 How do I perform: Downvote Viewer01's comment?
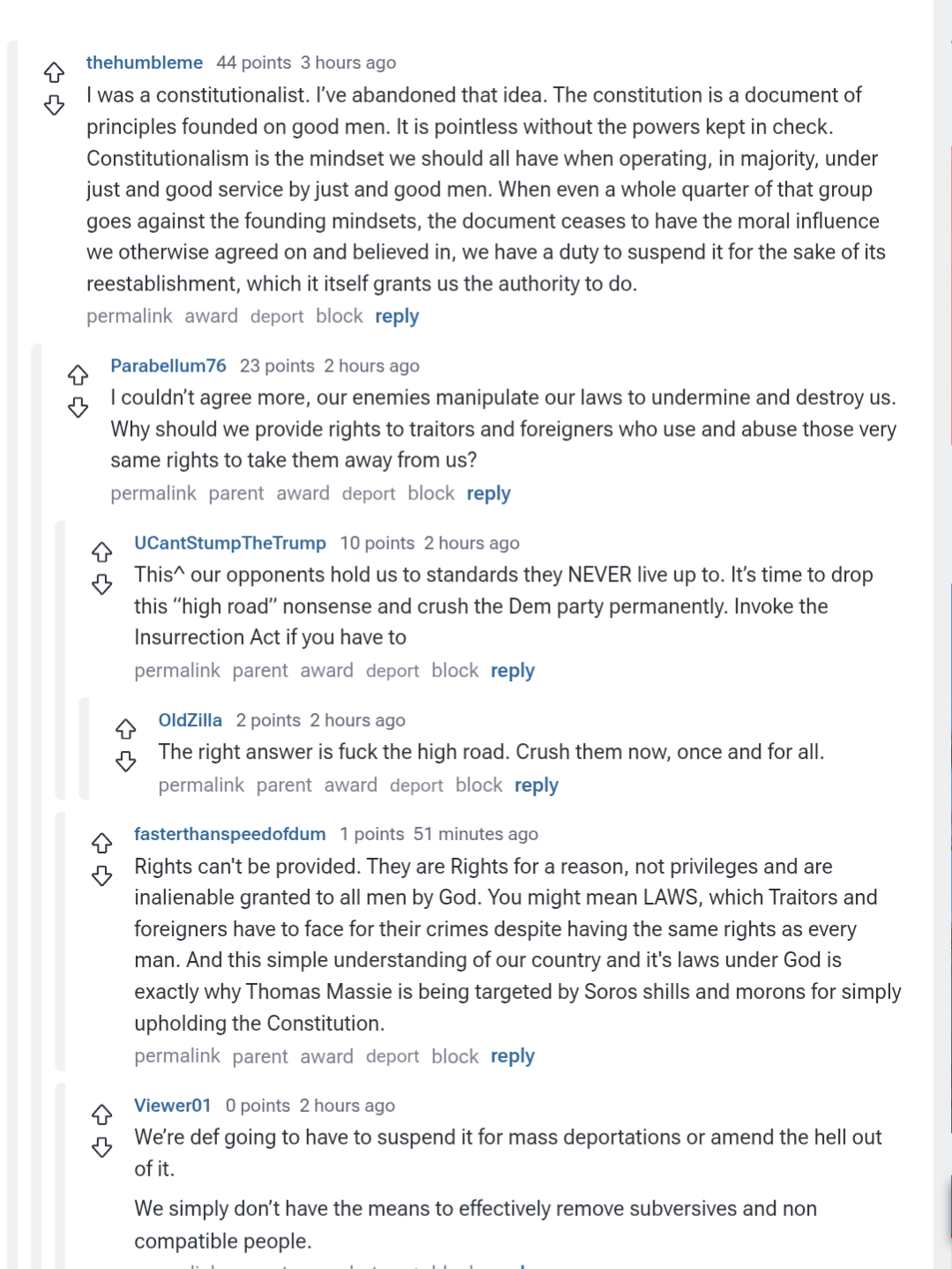click(101, 1148)
